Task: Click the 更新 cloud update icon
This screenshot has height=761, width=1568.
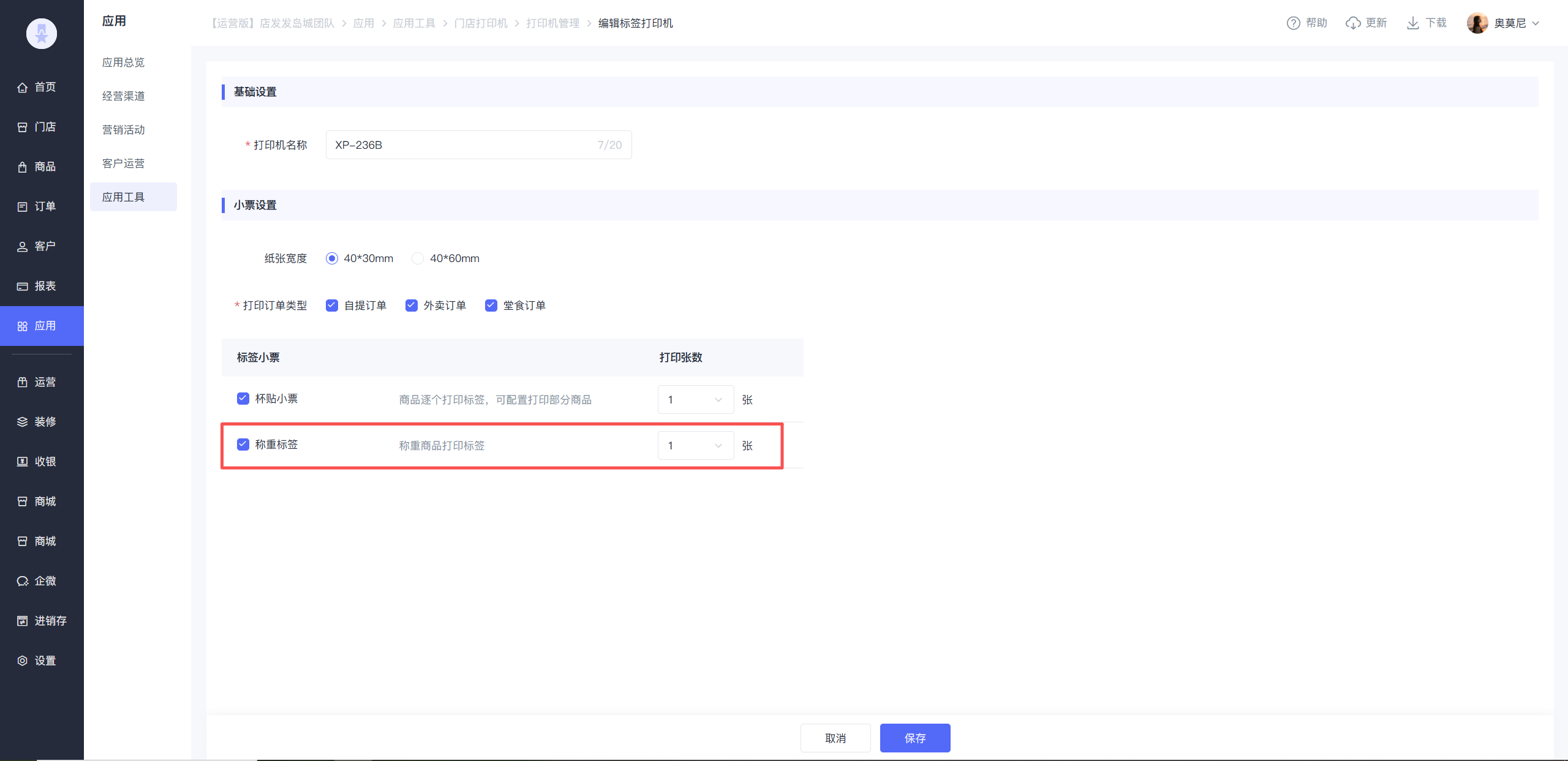Action: coord(1353,23)
